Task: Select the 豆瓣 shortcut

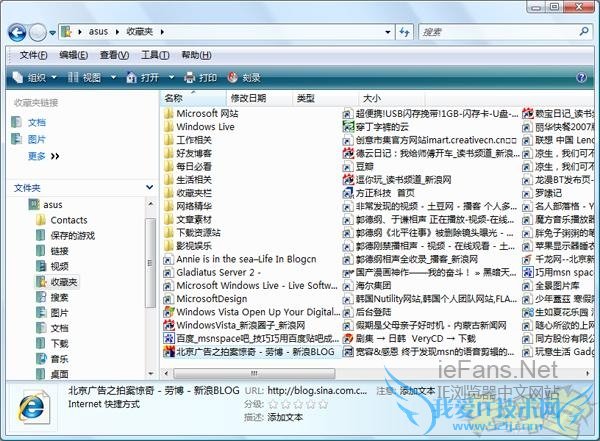Action: (x=358, y=167)
